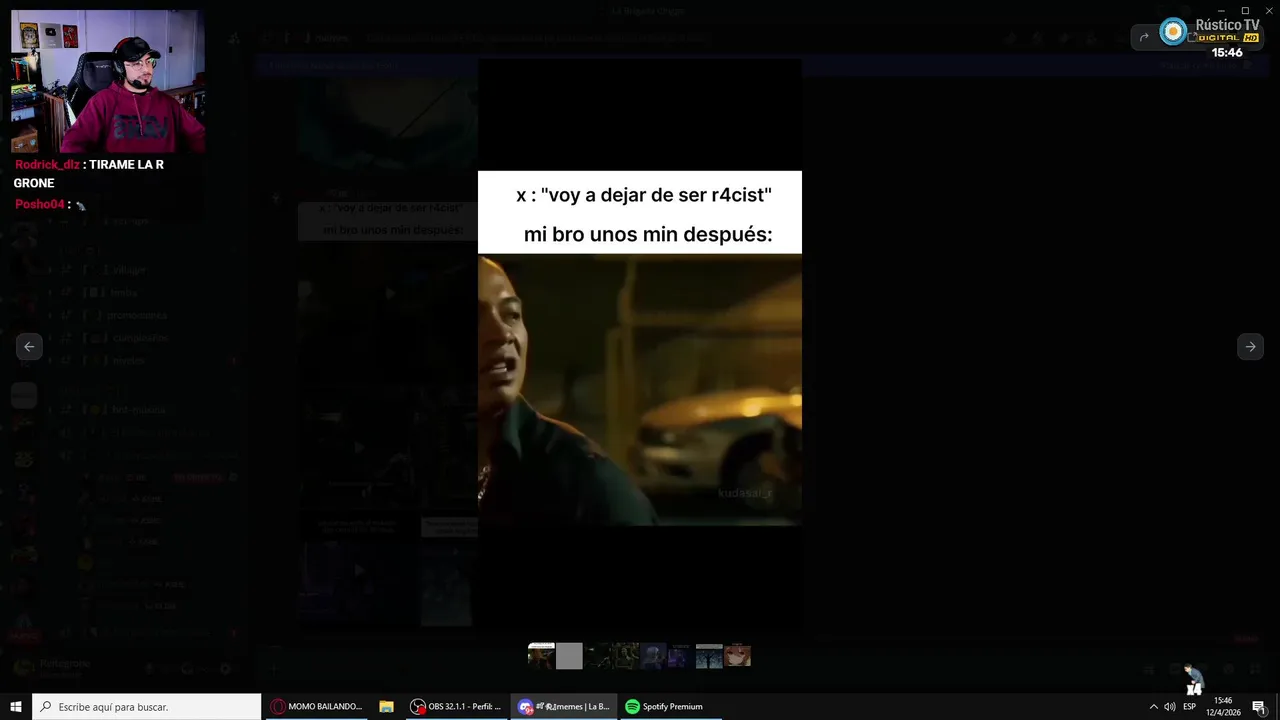Image resolution: width=1280 pixels, height=720 pixels.
Task: Select the first thumbnail in the image strip
Action: coord(541,656)
